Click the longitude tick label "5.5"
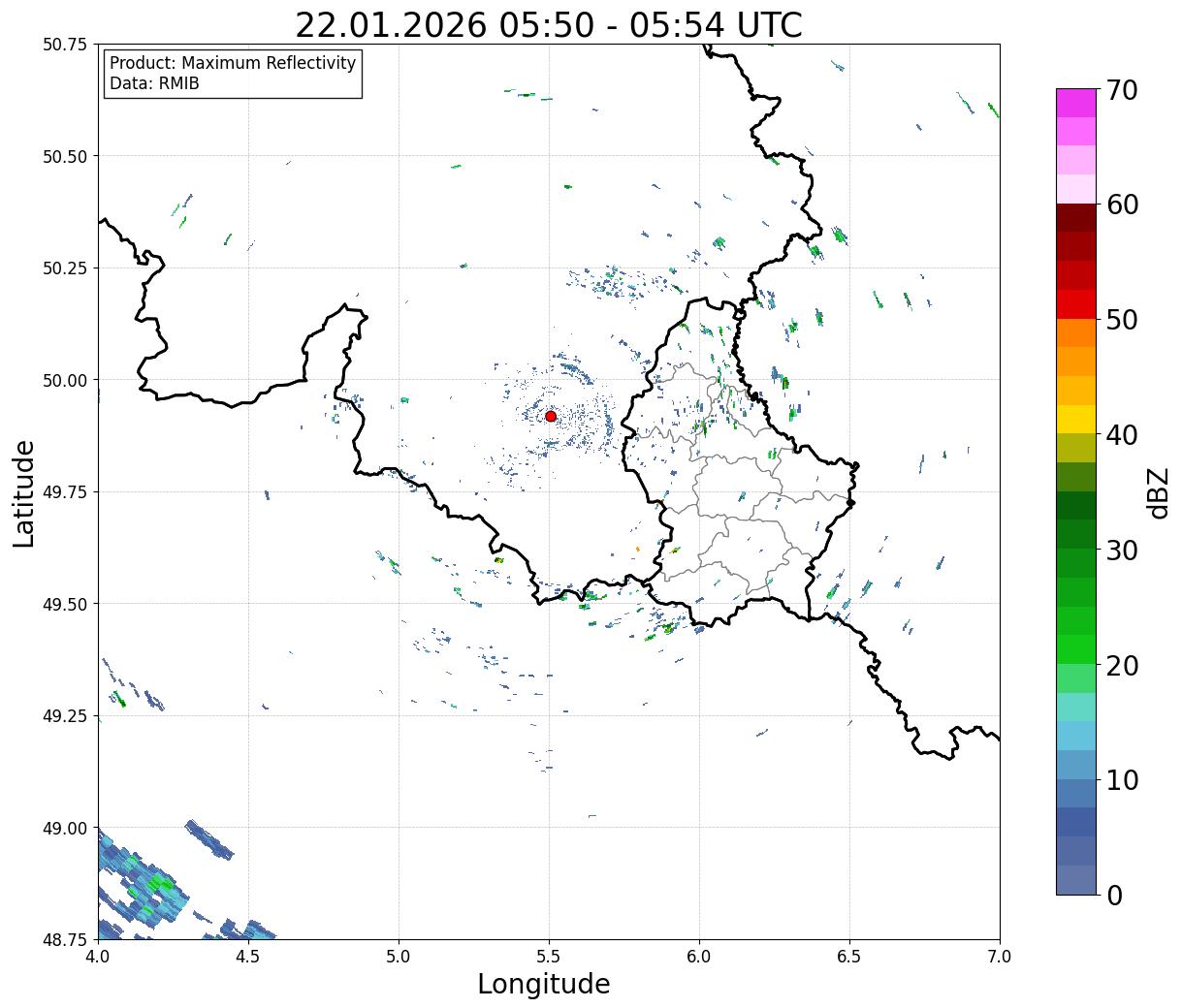Image resolution: width=1182 pixels, height=1008 pixels. [549, 957]
